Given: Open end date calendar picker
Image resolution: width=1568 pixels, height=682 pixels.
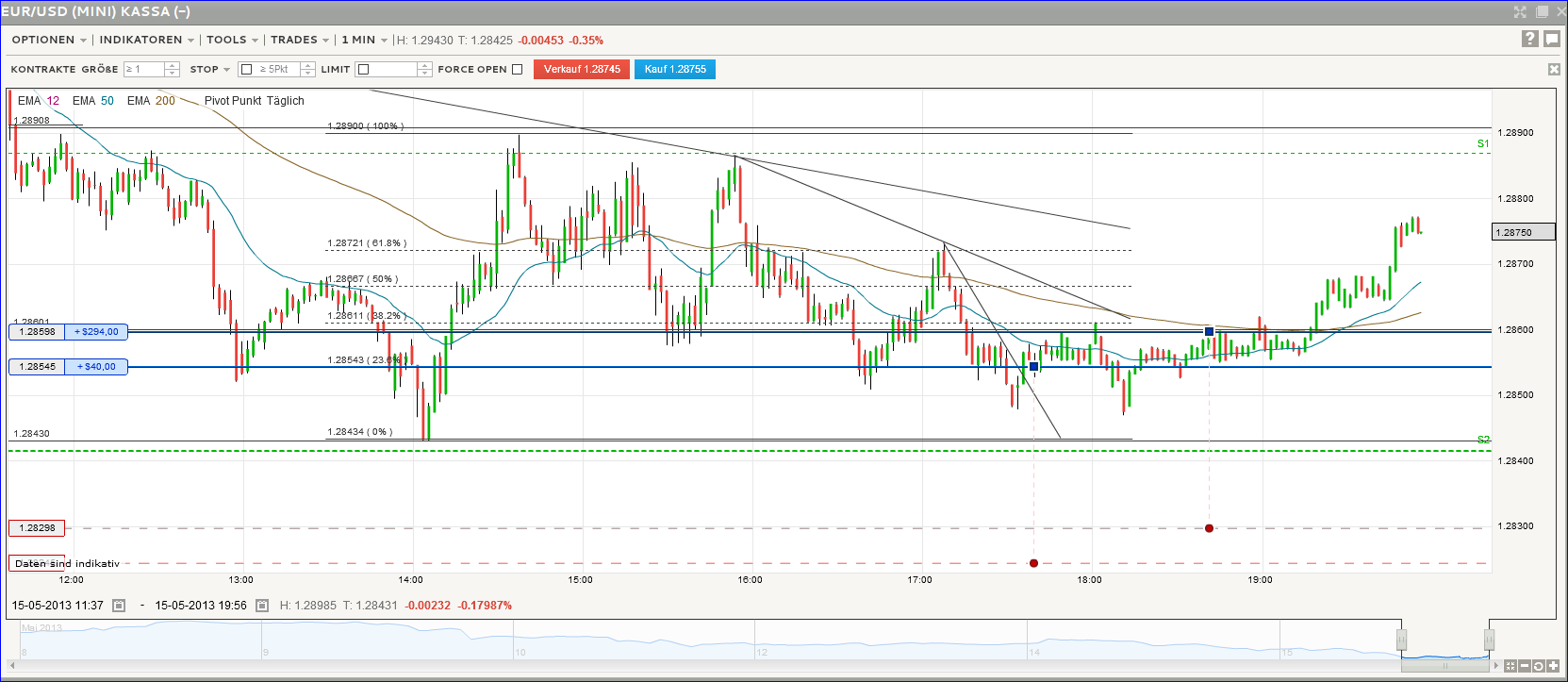Looking at the screenshot, I should click(x=262, y=606).
